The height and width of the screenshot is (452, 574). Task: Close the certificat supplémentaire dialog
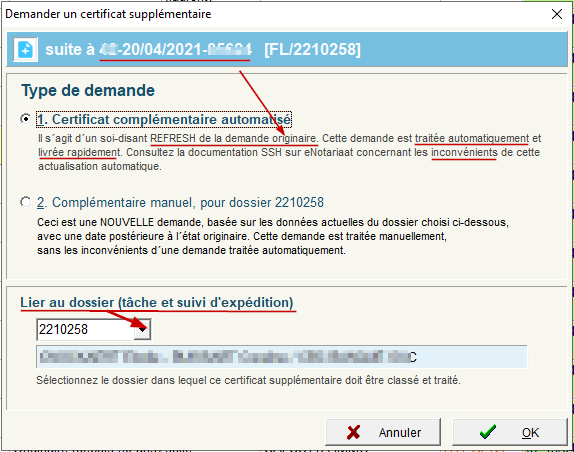pos(557,14)
